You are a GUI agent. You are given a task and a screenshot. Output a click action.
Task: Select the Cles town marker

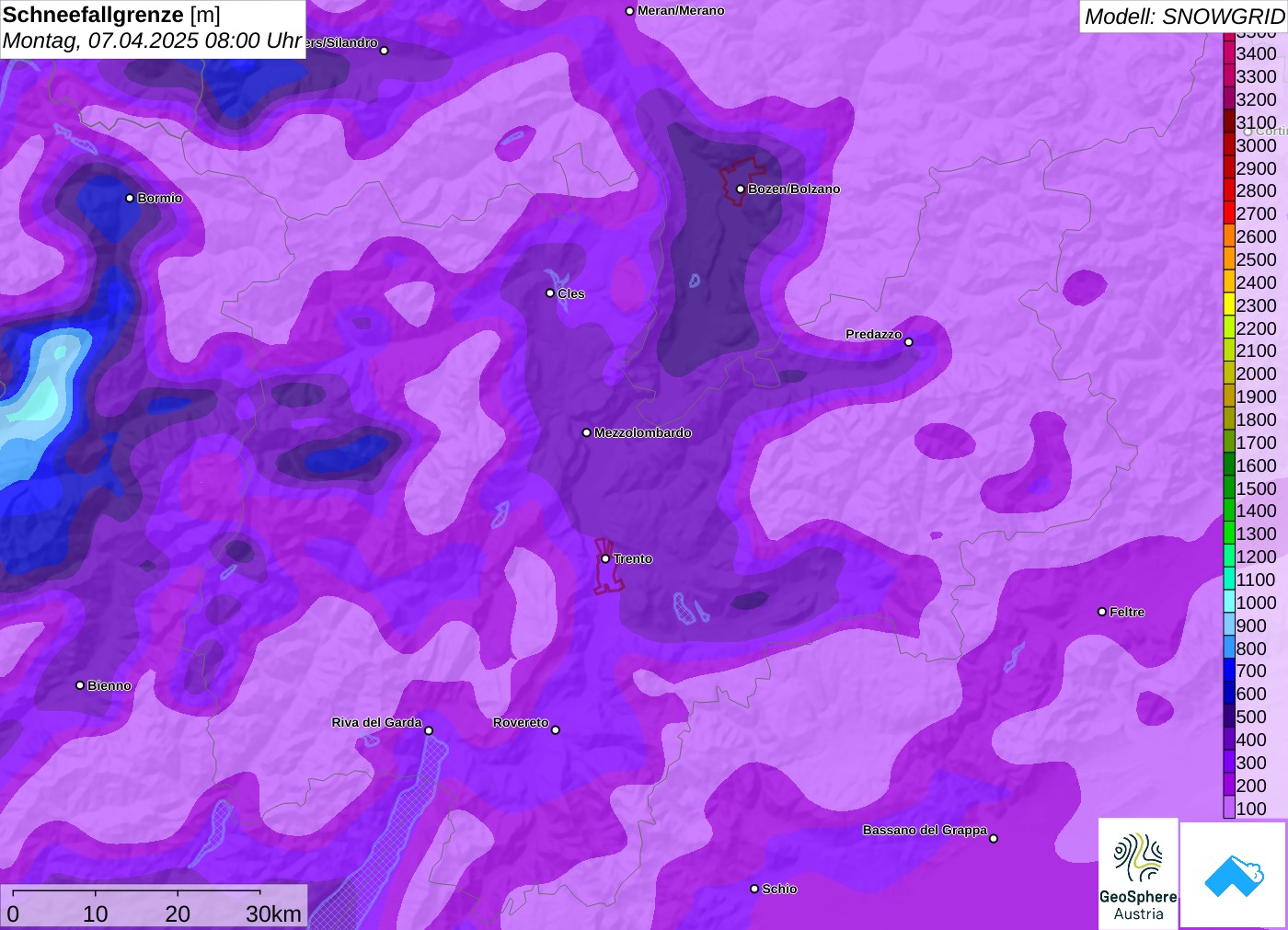(x=550, y=293)
